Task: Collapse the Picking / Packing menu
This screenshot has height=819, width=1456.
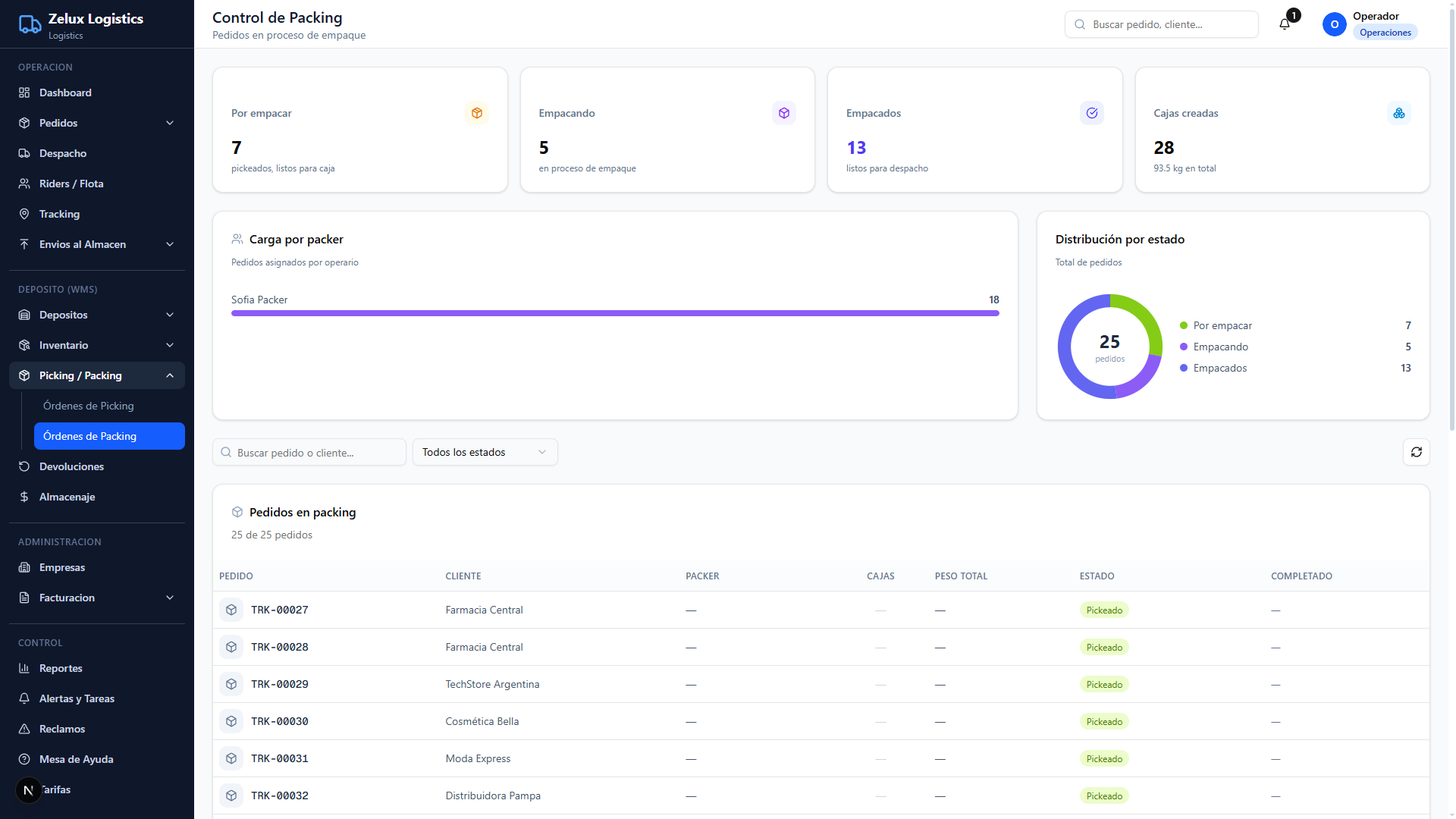Action: coord(97,375)
